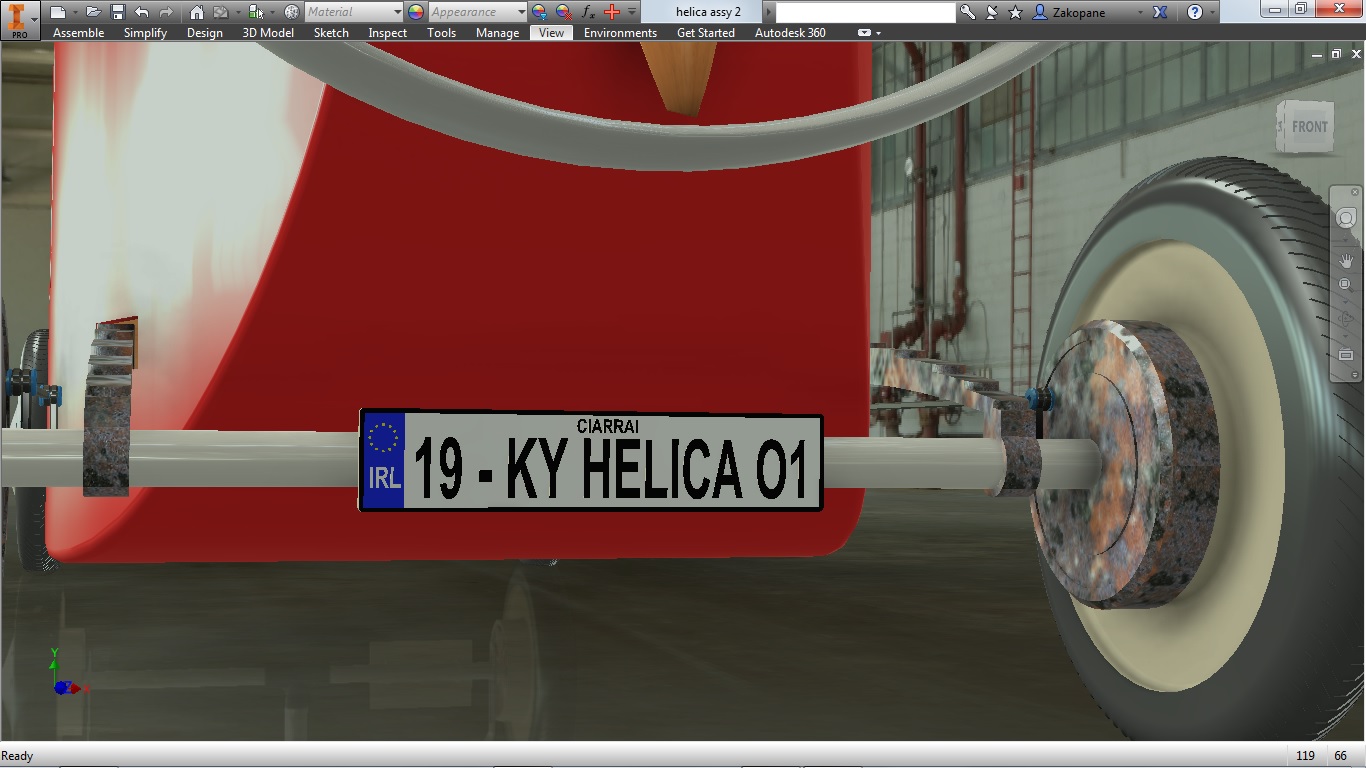This screenshot has width=1366, height=768.
Task: Undo the last action
Action: 141,12
